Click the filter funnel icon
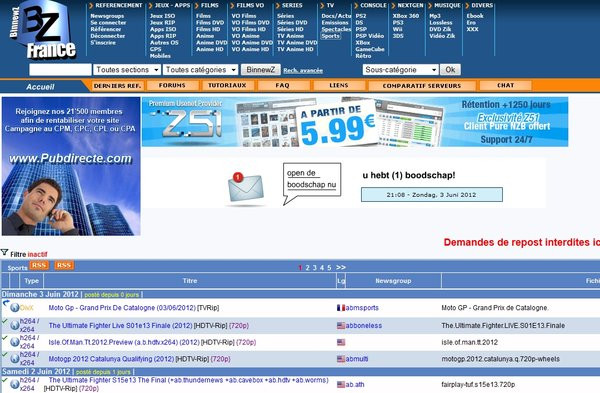The image size is (600, 393). pos(5,253)
